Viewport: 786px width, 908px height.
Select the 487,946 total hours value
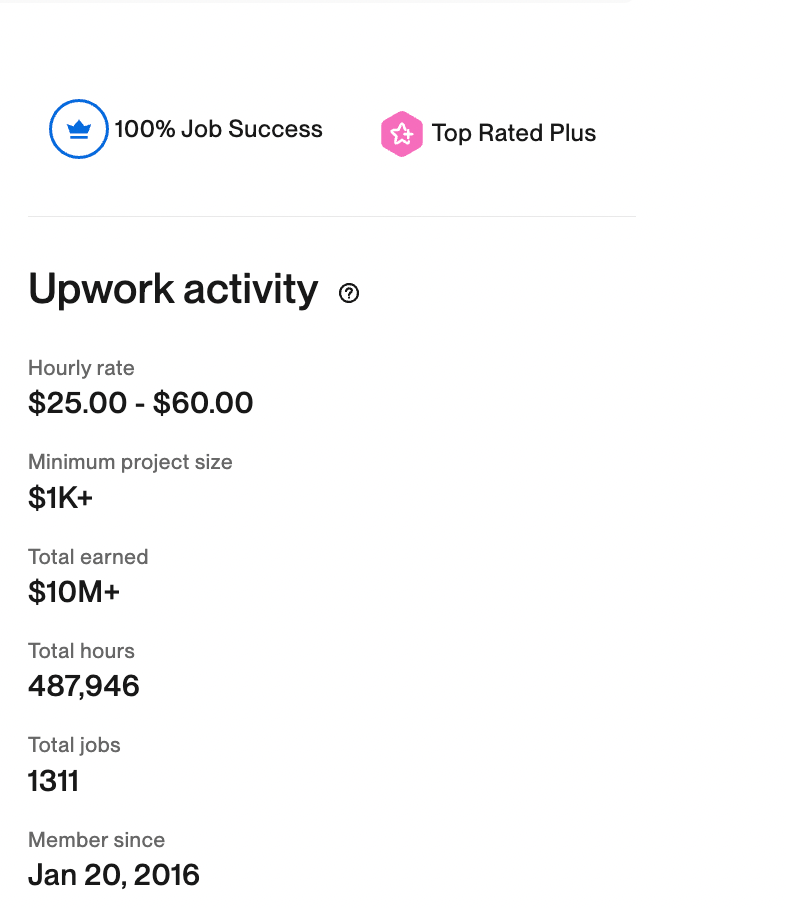coord(84,686)
